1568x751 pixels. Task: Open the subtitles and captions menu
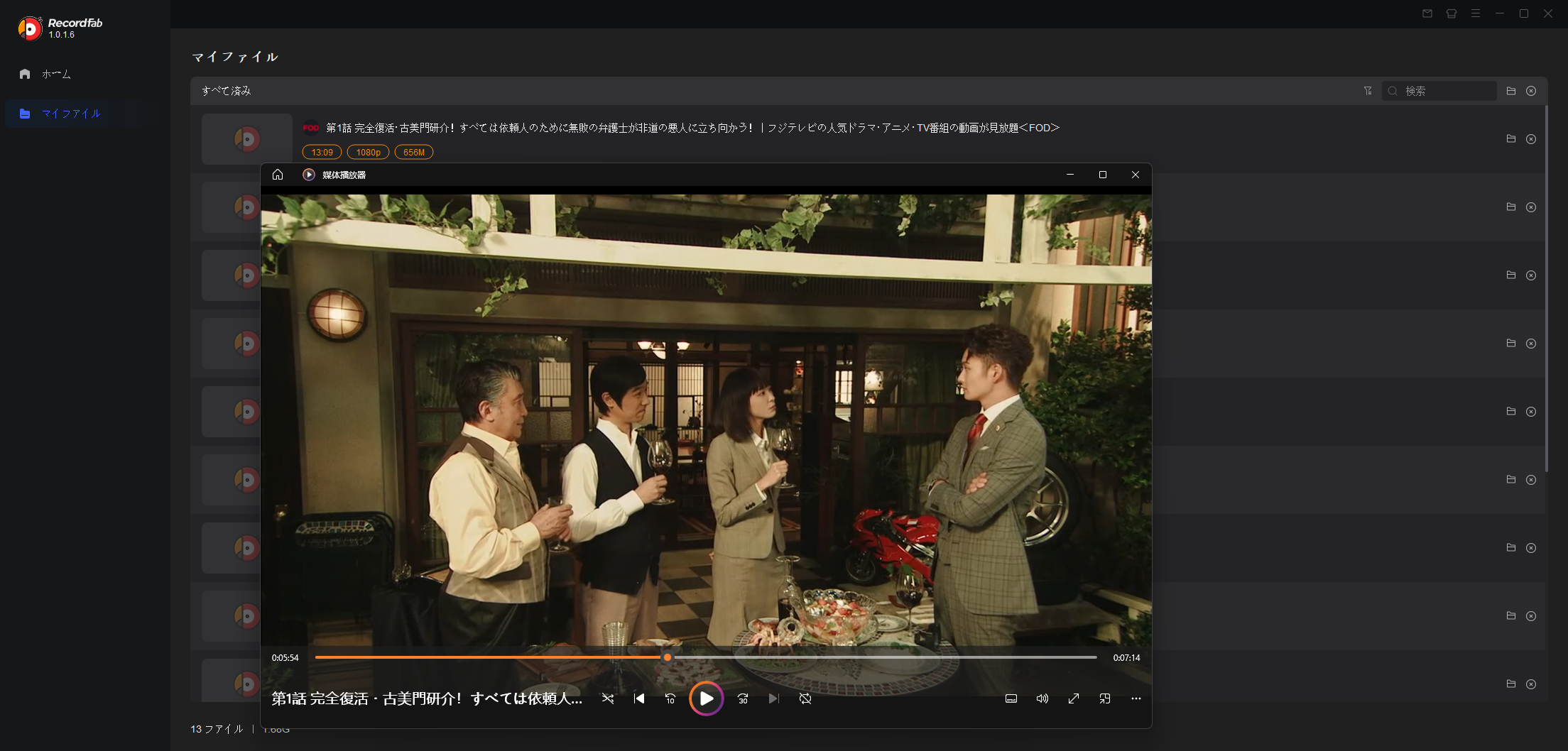point(1011,698)
